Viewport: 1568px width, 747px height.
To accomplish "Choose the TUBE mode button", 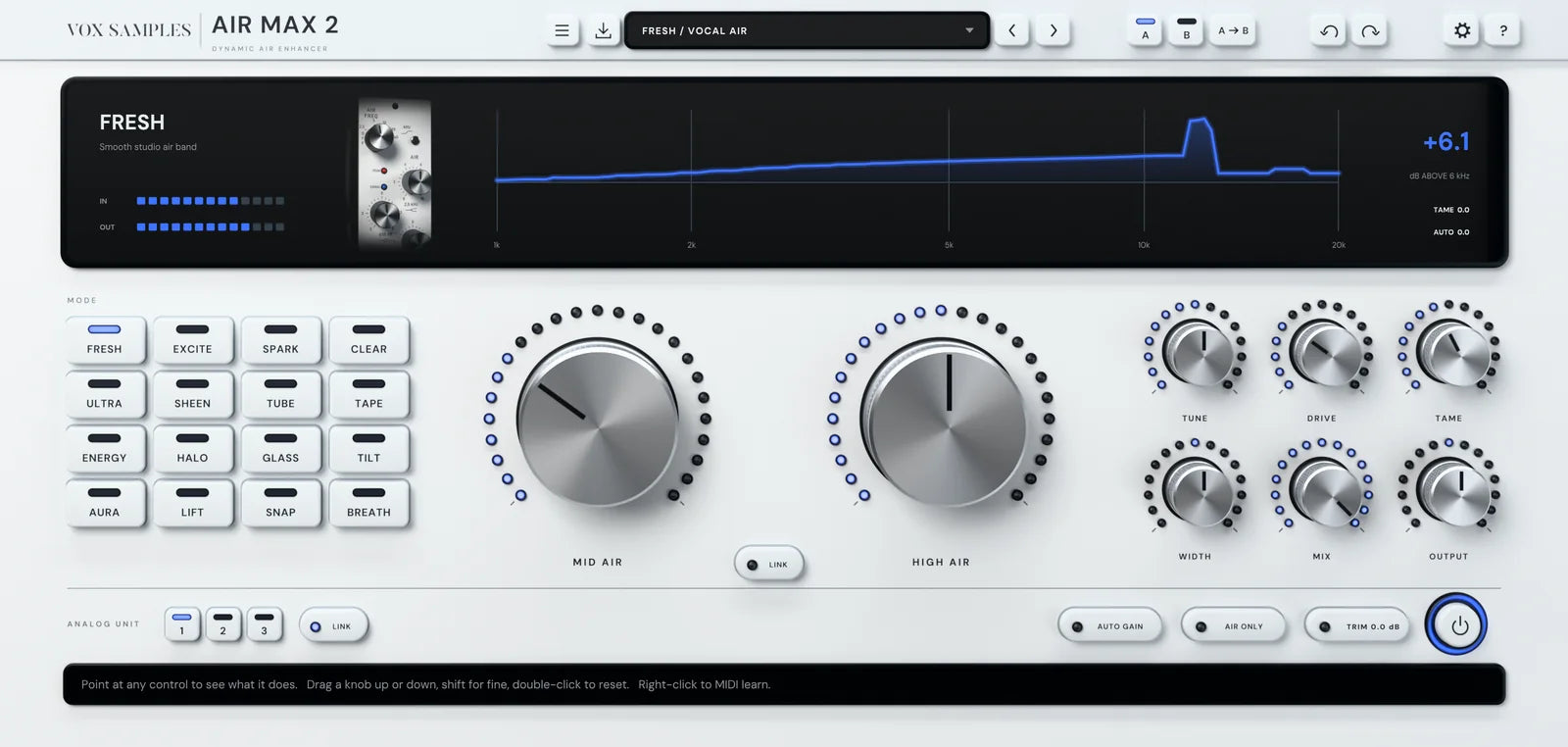I will click(x=281, y=394).
